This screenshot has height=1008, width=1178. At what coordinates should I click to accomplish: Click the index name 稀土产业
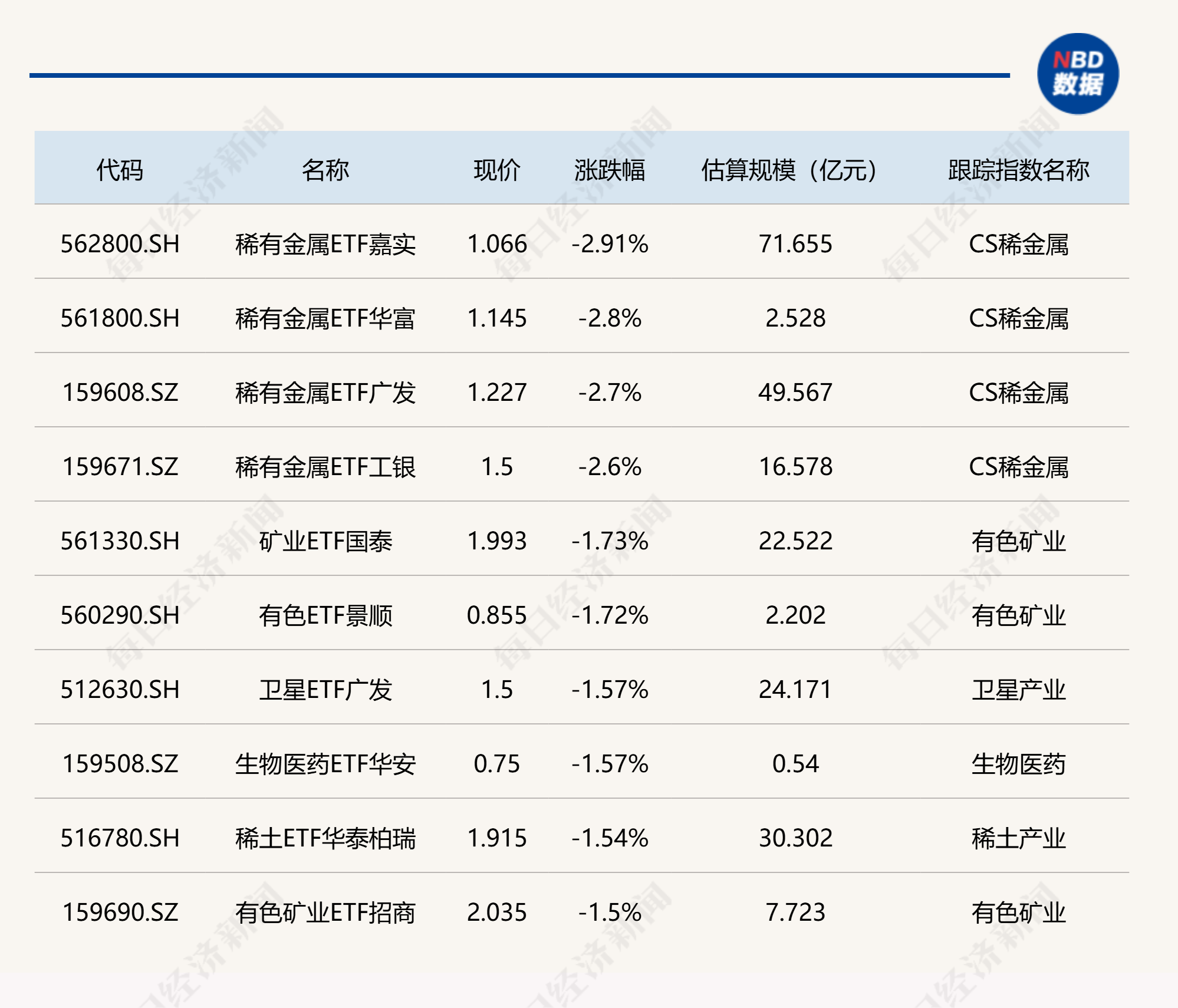tap(1018, 838)
